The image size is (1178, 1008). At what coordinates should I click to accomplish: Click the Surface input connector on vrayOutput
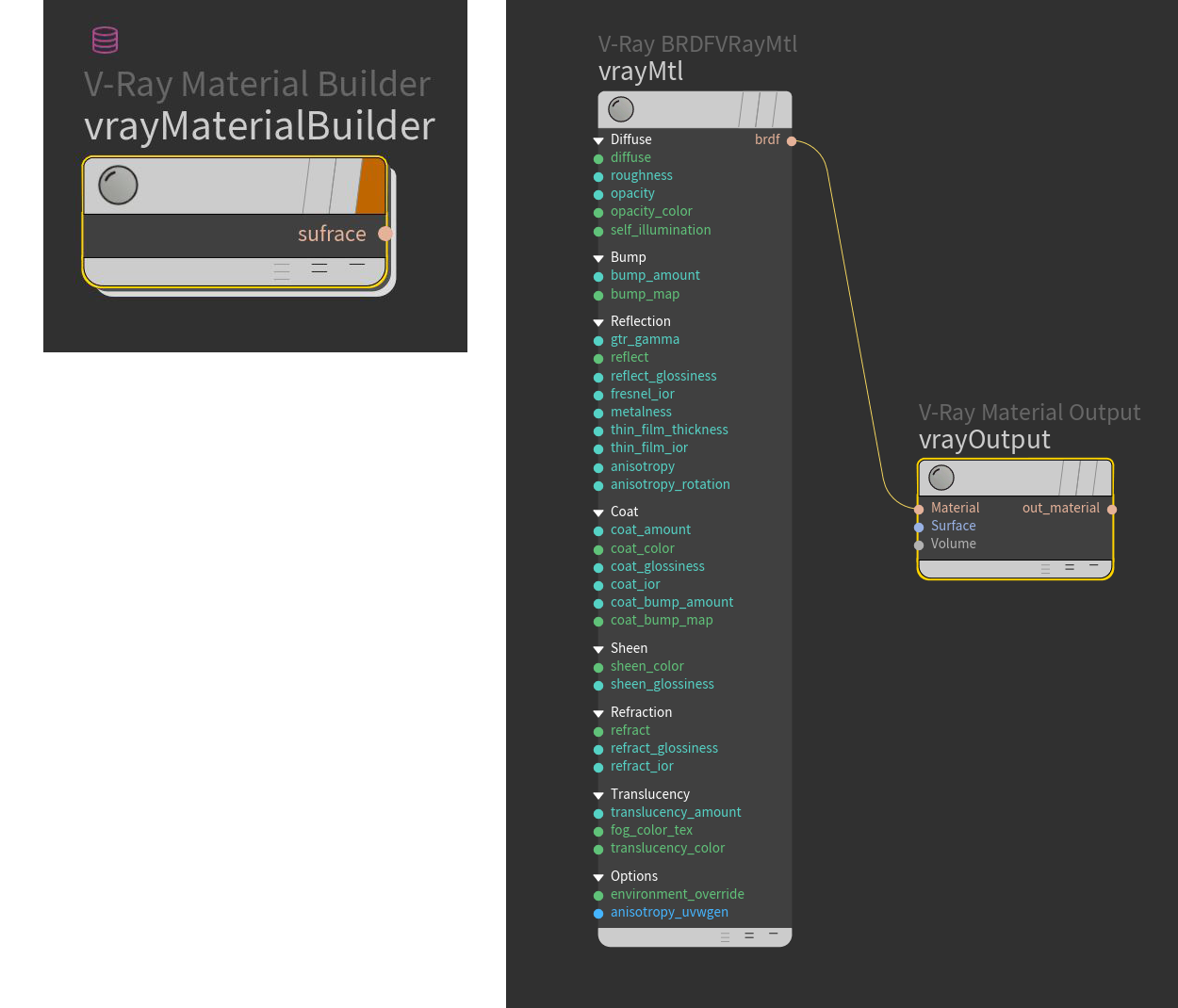coord(919,528)
